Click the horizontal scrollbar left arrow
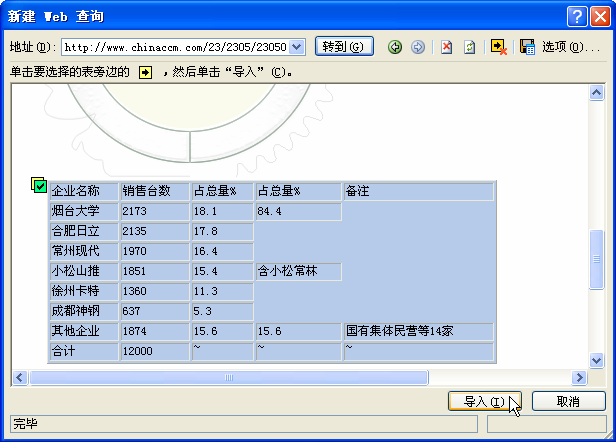Image resolution: width=616 pixels, height=442 pixels. 19,377
